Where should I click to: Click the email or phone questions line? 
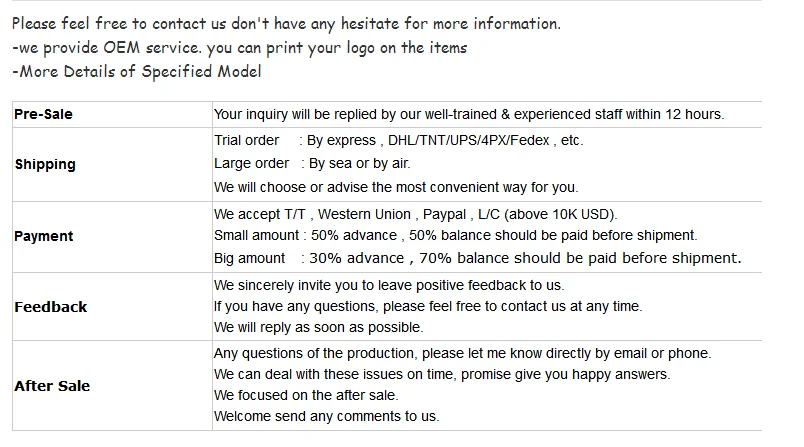(x=462, y=354)
